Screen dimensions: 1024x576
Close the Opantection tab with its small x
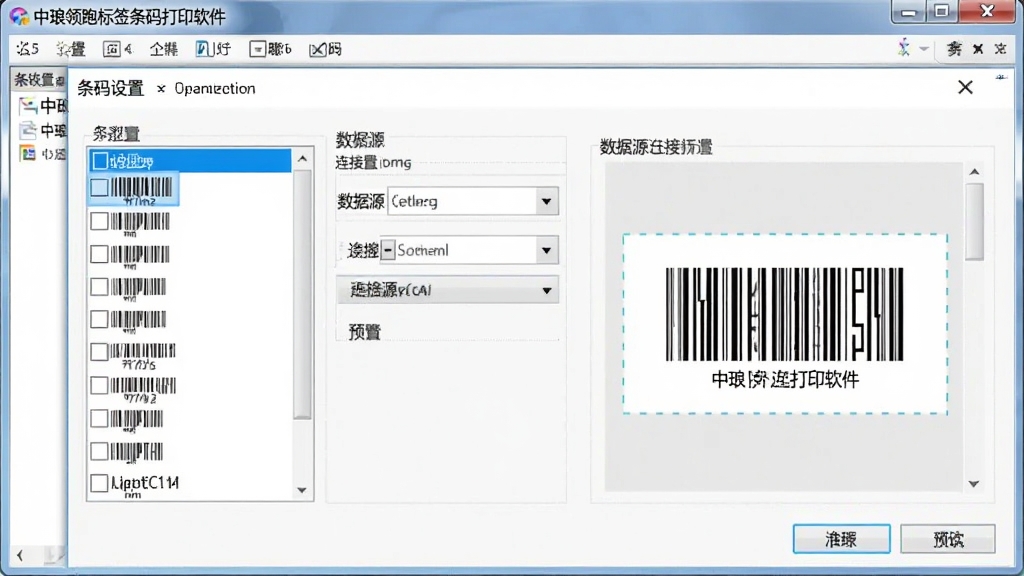pos(161,89)
